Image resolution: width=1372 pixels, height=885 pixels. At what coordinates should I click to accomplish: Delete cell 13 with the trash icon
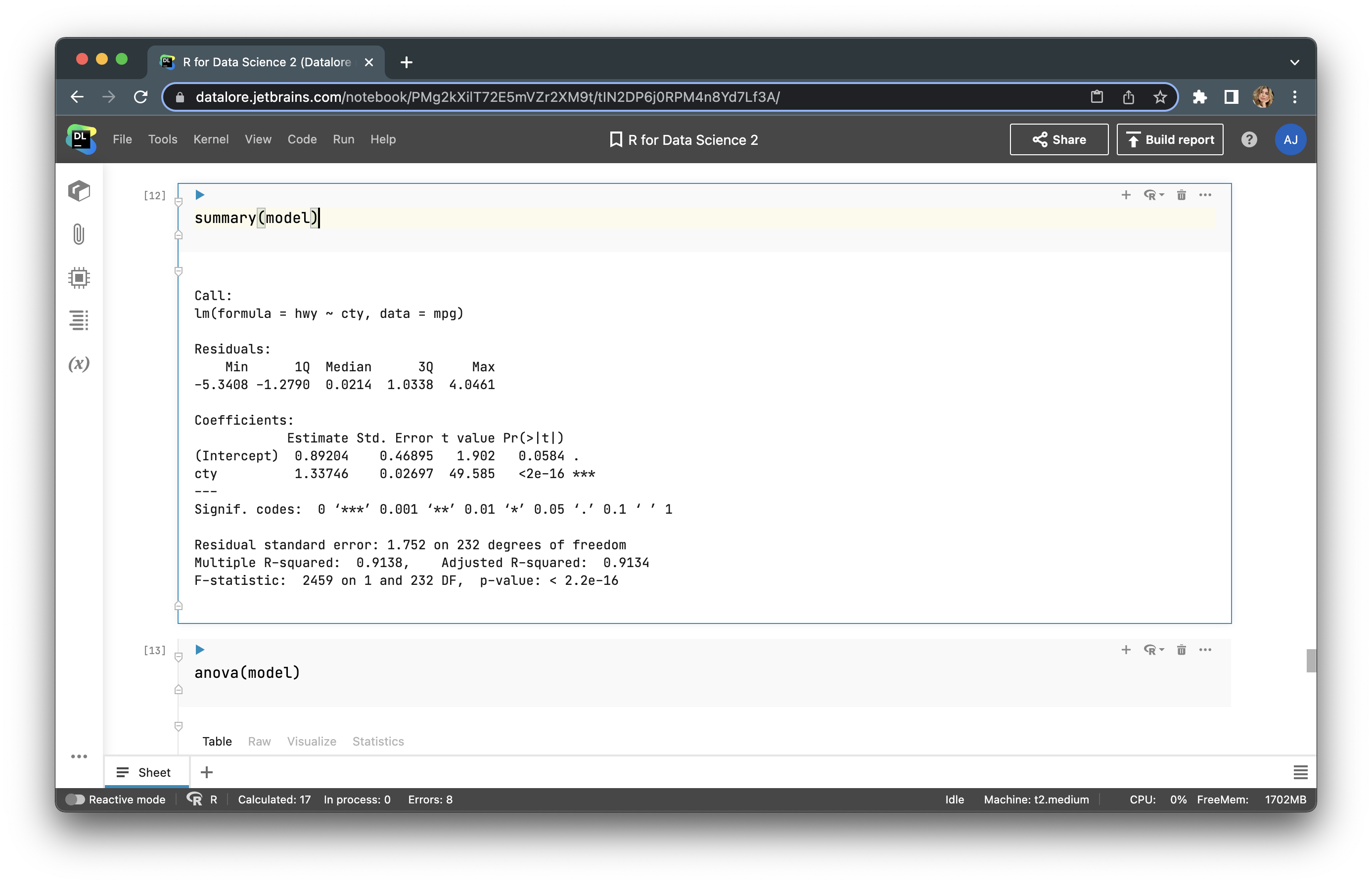(1181, 649)
